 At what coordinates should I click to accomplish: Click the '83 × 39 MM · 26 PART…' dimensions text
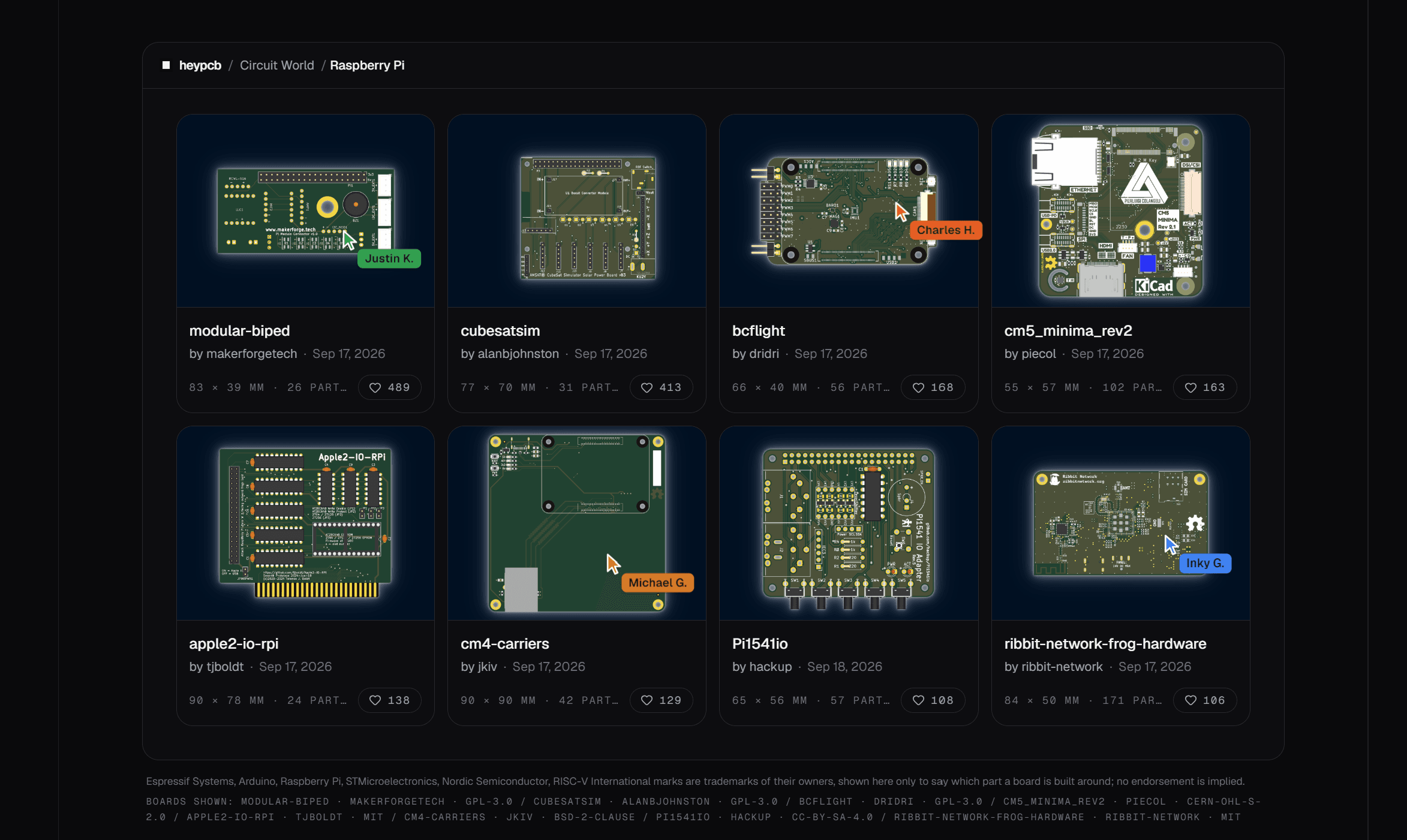pos(268,387)
